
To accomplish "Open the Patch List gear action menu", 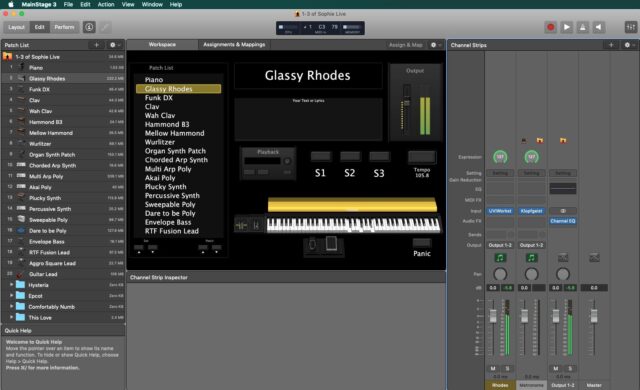I will [x=114, y=45].
